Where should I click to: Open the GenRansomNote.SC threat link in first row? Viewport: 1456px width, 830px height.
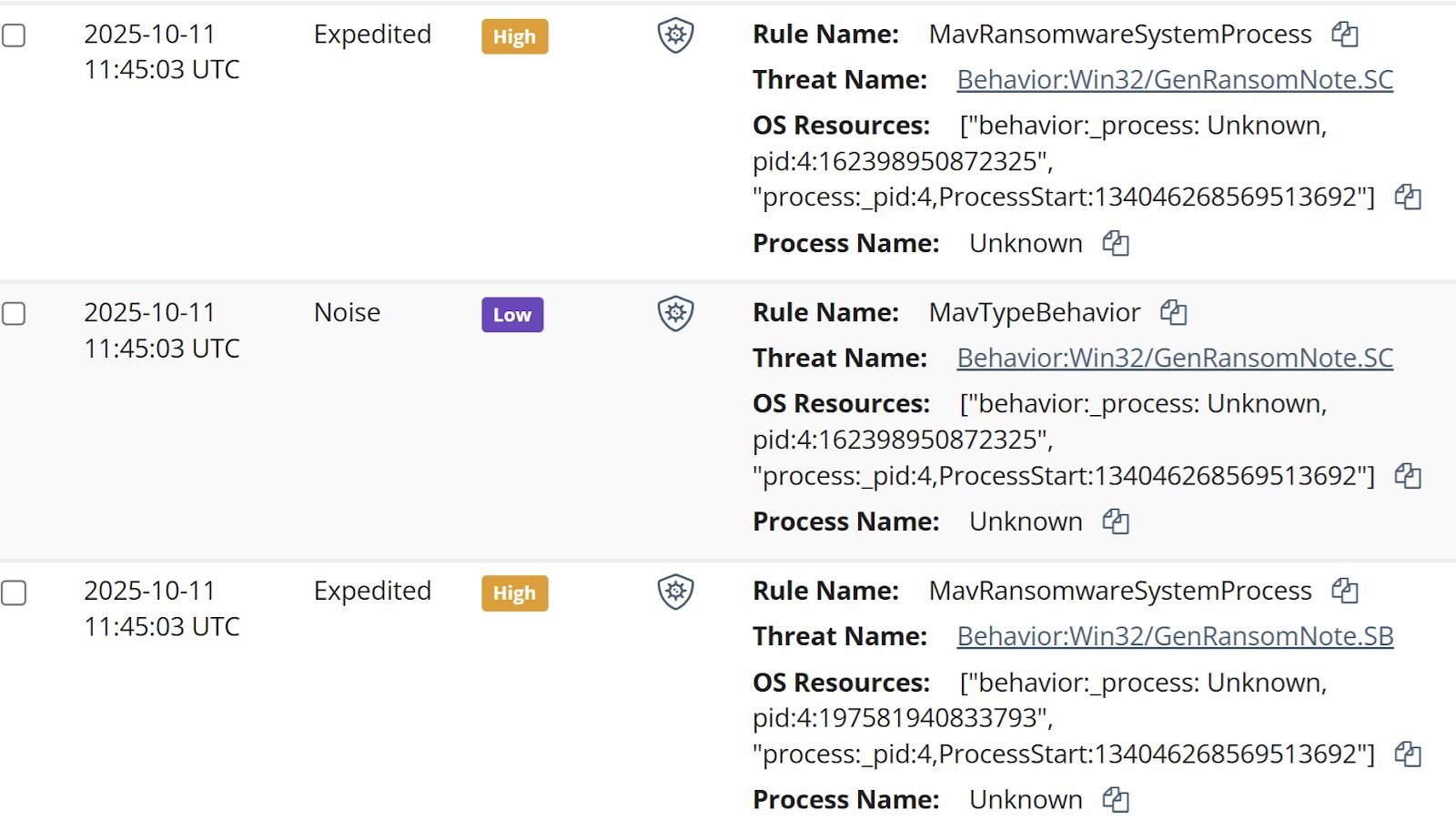(1173, 80)
